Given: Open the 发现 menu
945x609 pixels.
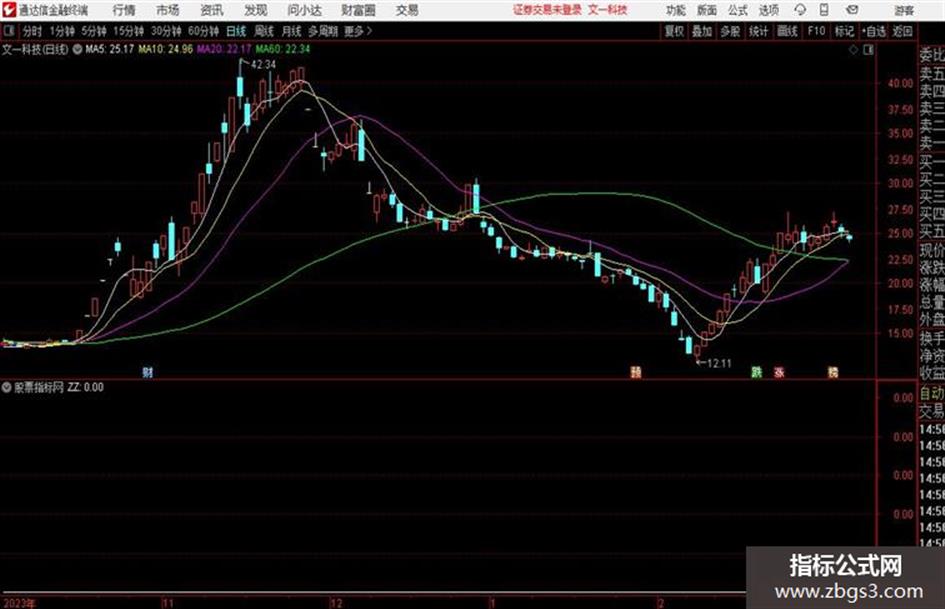Looking at the screenshot, I should [256, 10].
